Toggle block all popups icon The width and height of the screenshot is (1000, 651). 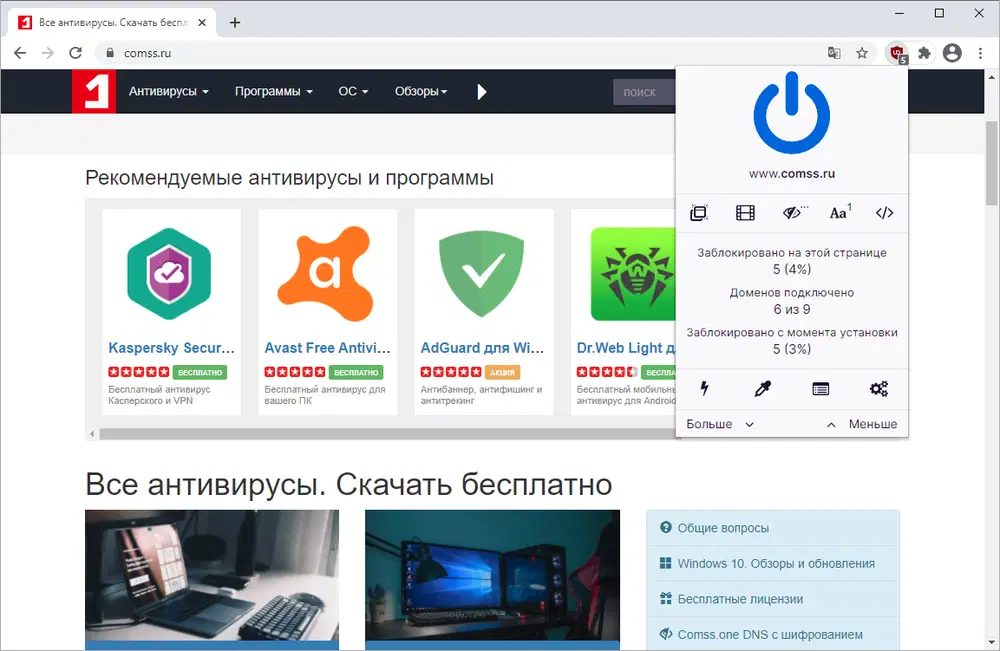[699, 213]
